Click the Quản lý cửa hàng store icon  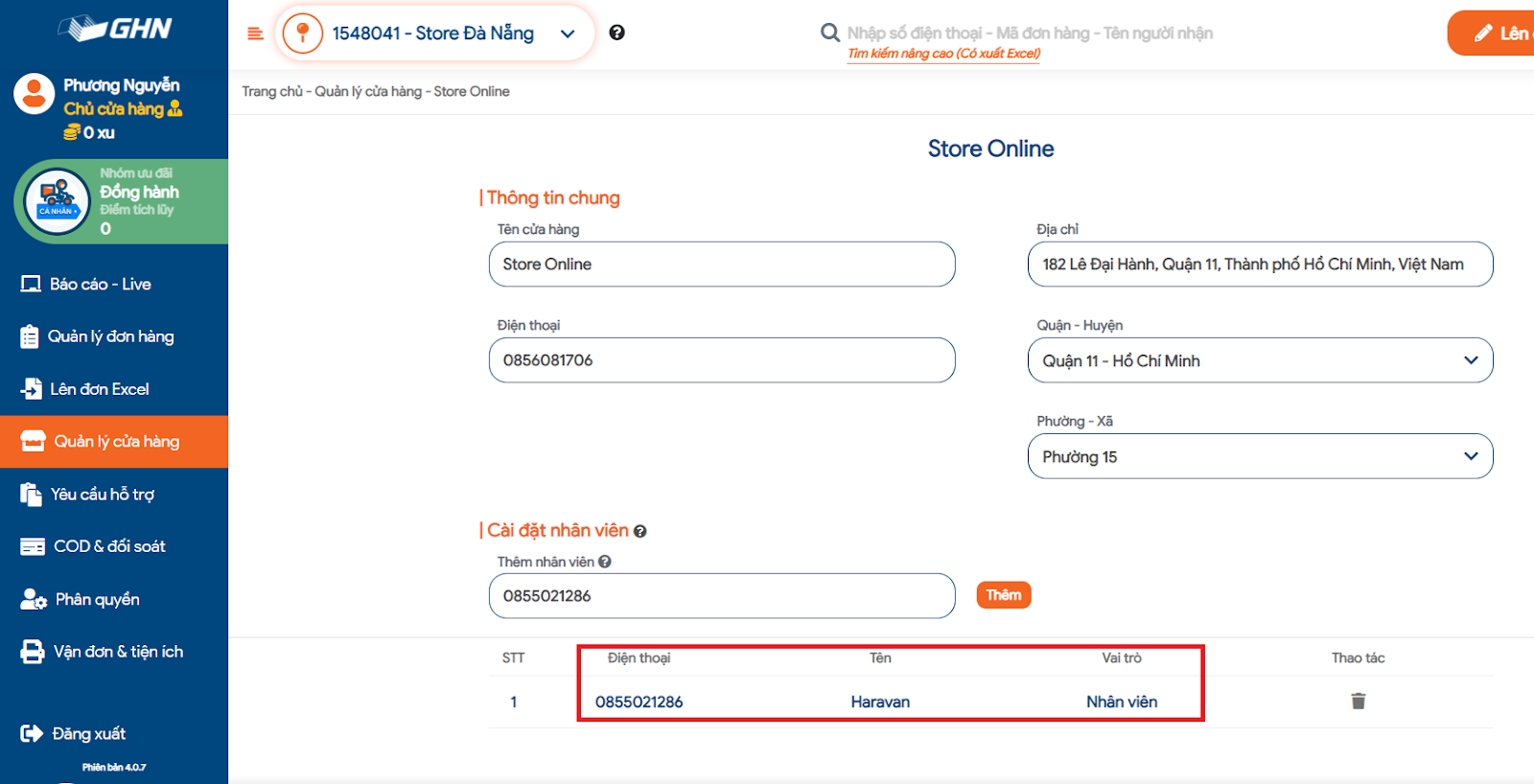tap(33, 441)
